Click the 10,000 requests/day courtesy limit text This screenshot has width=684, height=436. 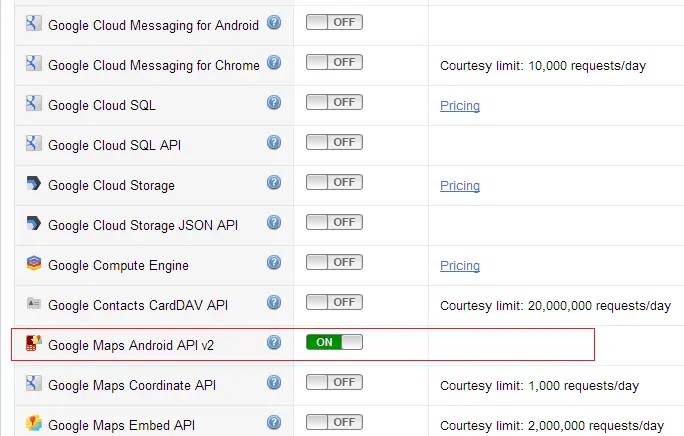[543, 66]
